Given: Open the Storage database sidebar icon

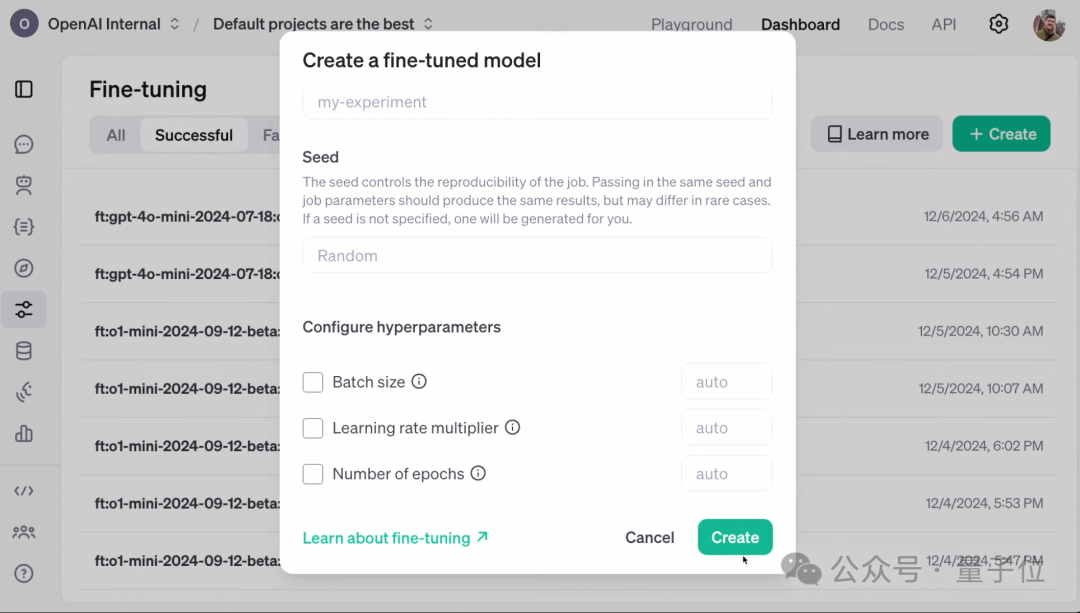Looking at the screenshot, I should click(x=23, y=351).
